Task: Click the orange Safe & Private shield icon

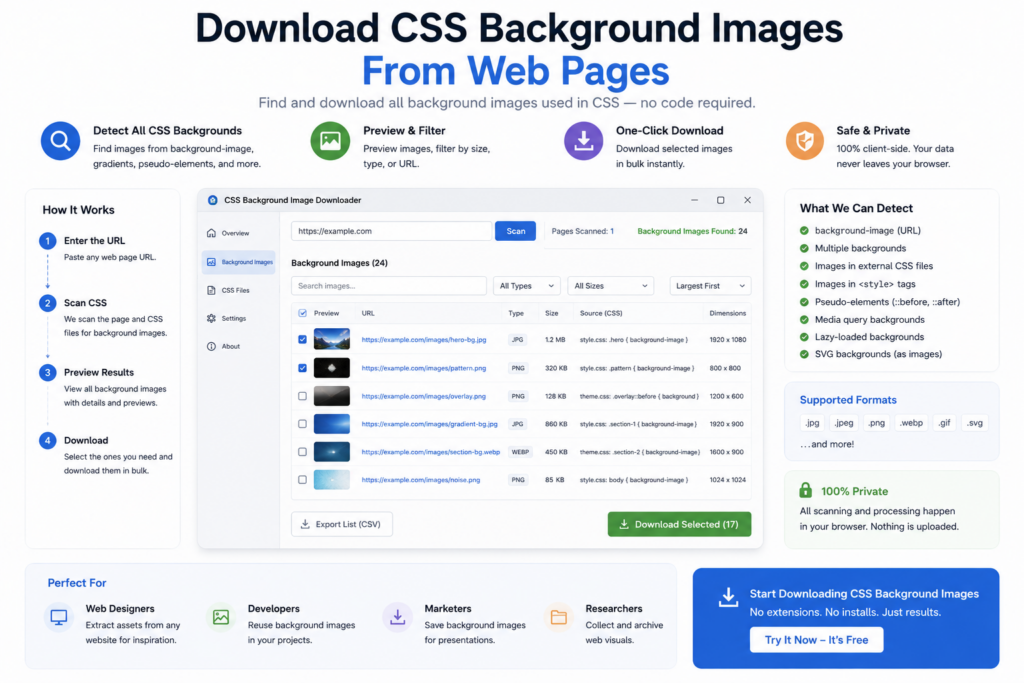Action: (805, 141)
